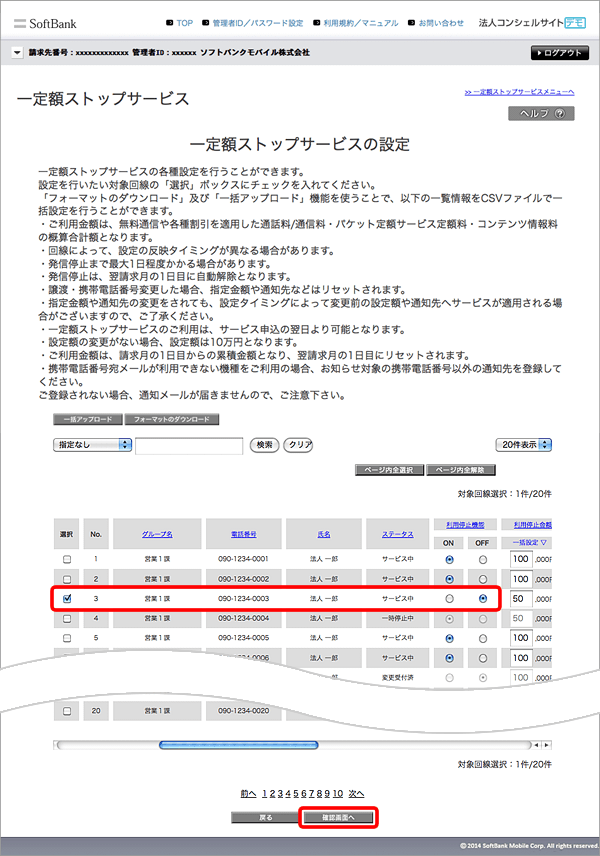Screen dimensions: 600x856
Task: Check the selection box for row 1
Action: [x=67, y=560]
